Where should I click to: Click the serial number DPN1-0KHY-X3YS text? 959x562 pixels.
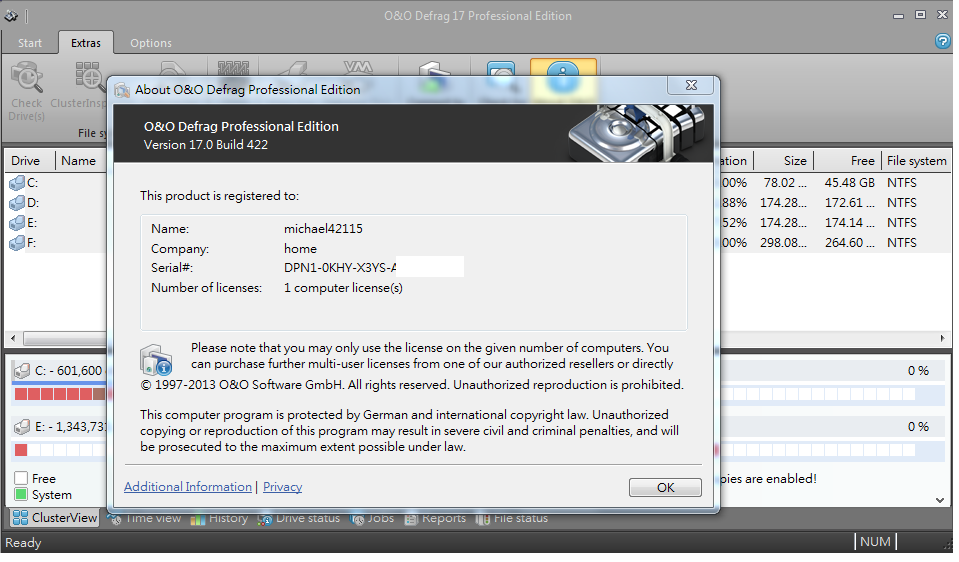(x=340, y=268)
